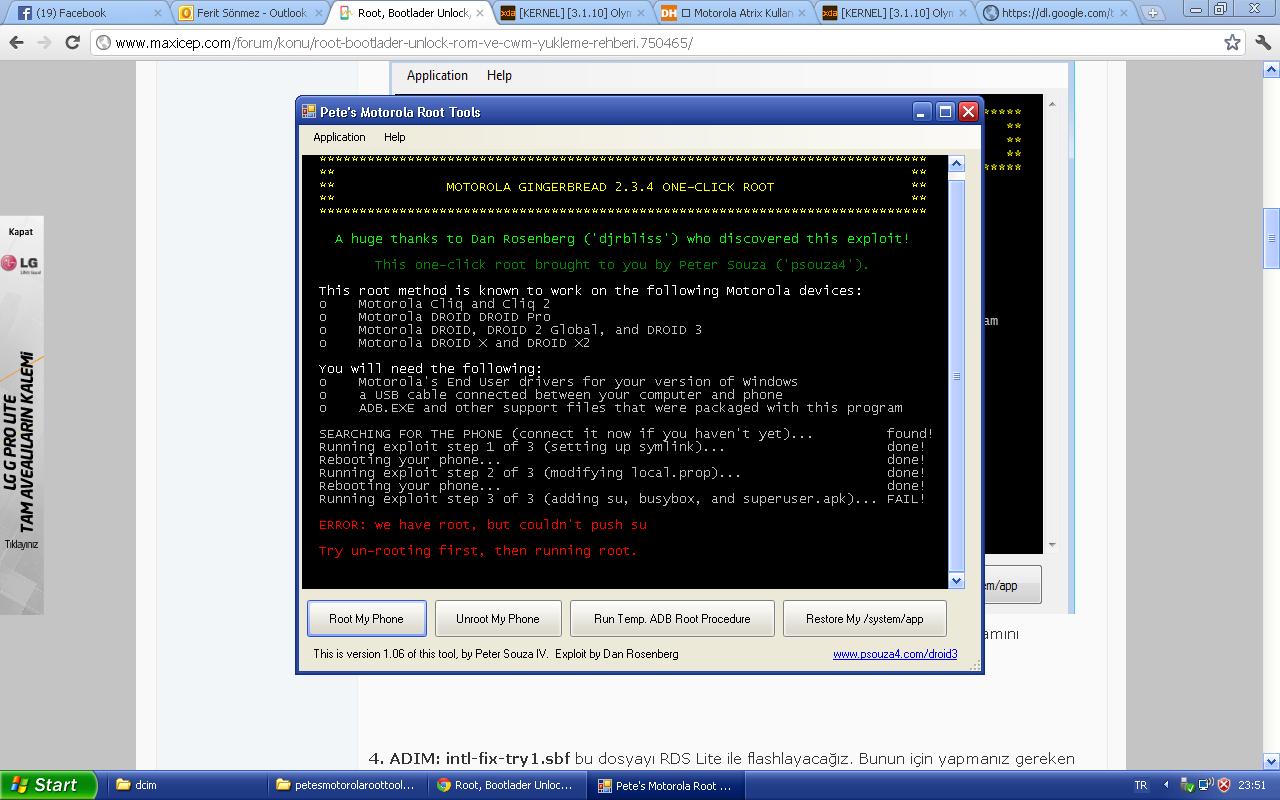Bookmark page with star icon
The height and width of the screenshot is (800, 1280).
(1233, 43)
